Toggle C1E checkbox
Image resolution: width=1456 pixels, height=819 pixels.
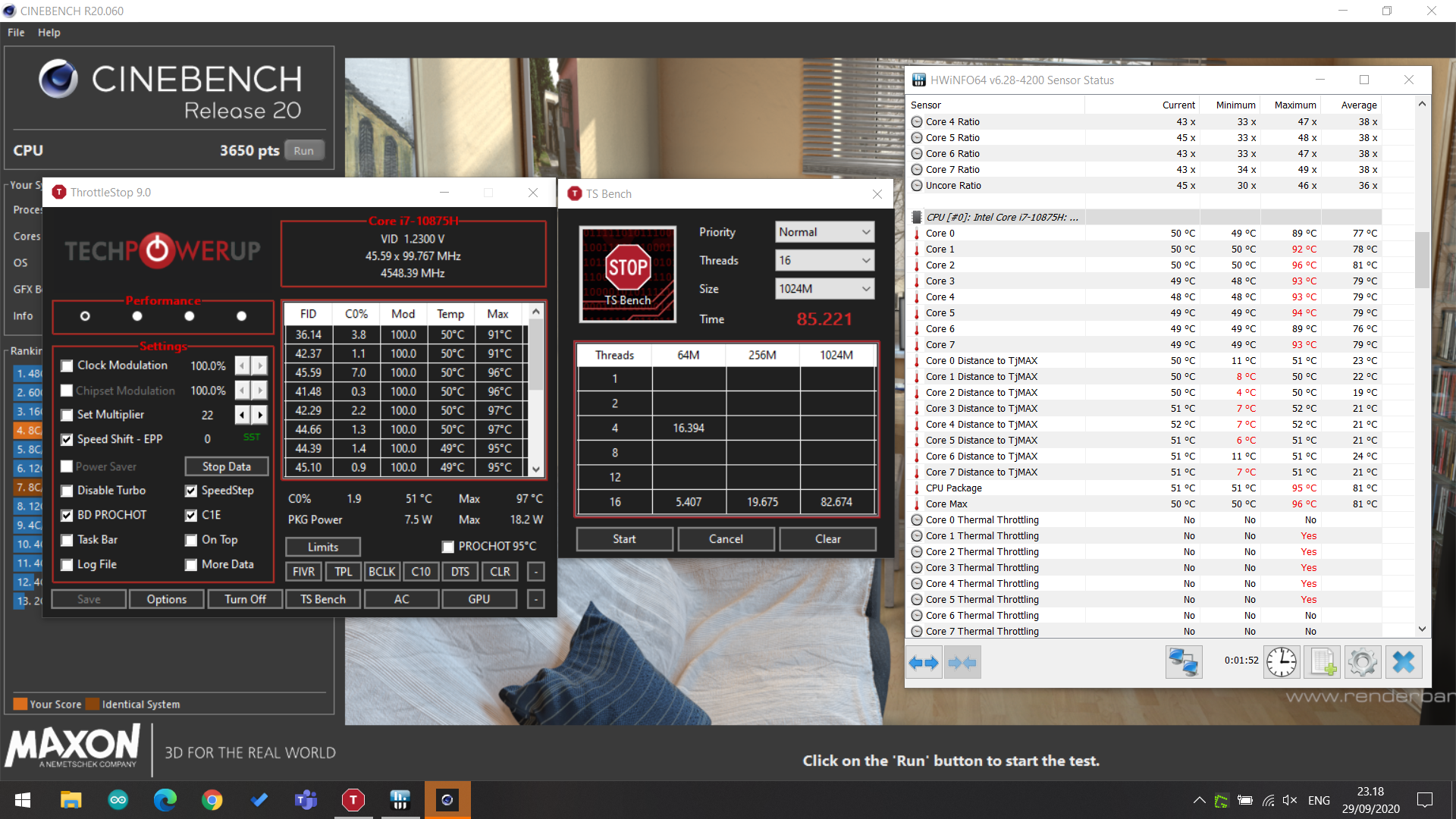point(191,516)
